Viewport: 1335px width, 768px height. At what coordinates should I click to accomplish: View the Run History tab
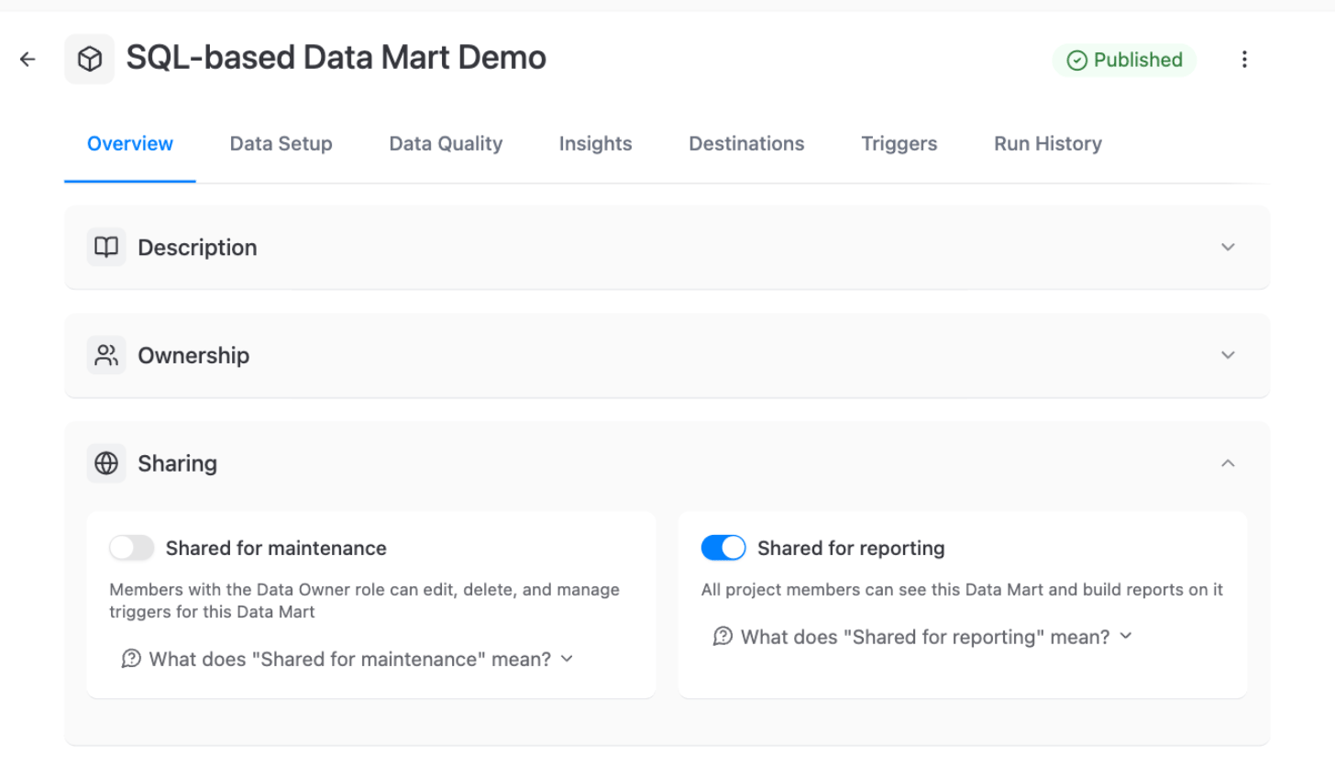[x=1048, y=143]
